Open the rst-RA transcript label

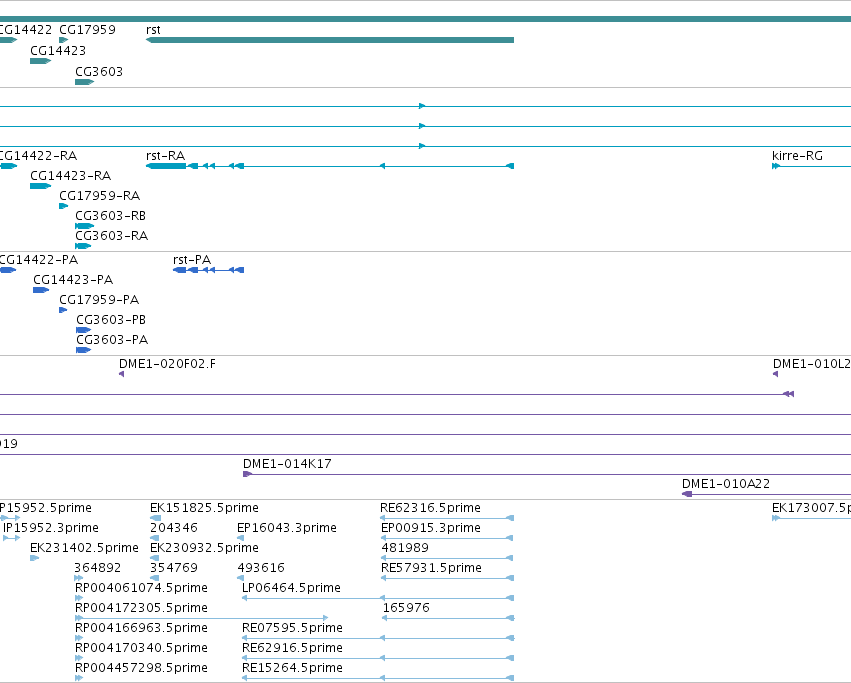166,156
